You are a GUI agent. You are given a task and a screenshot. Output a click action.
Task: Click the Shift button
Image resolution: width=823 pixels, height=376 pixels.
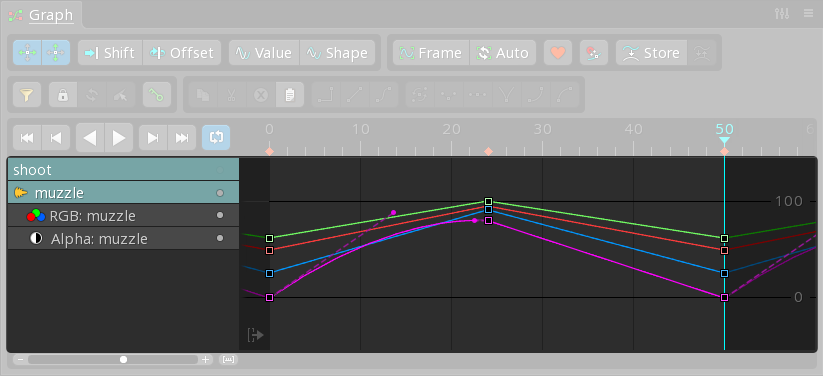[x=110, y=53]
